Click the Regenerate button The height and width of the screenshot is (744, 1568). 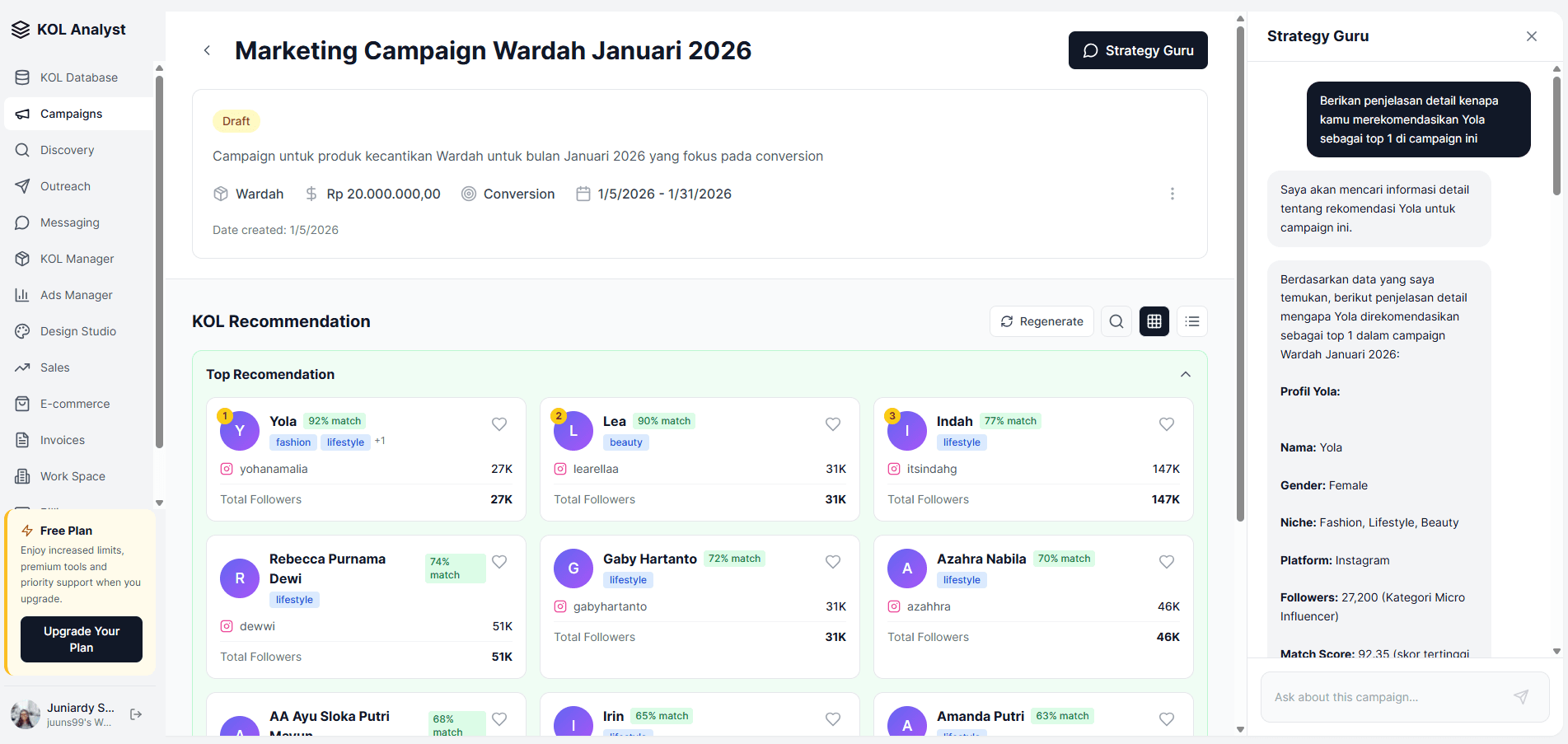click(1041, 321)
